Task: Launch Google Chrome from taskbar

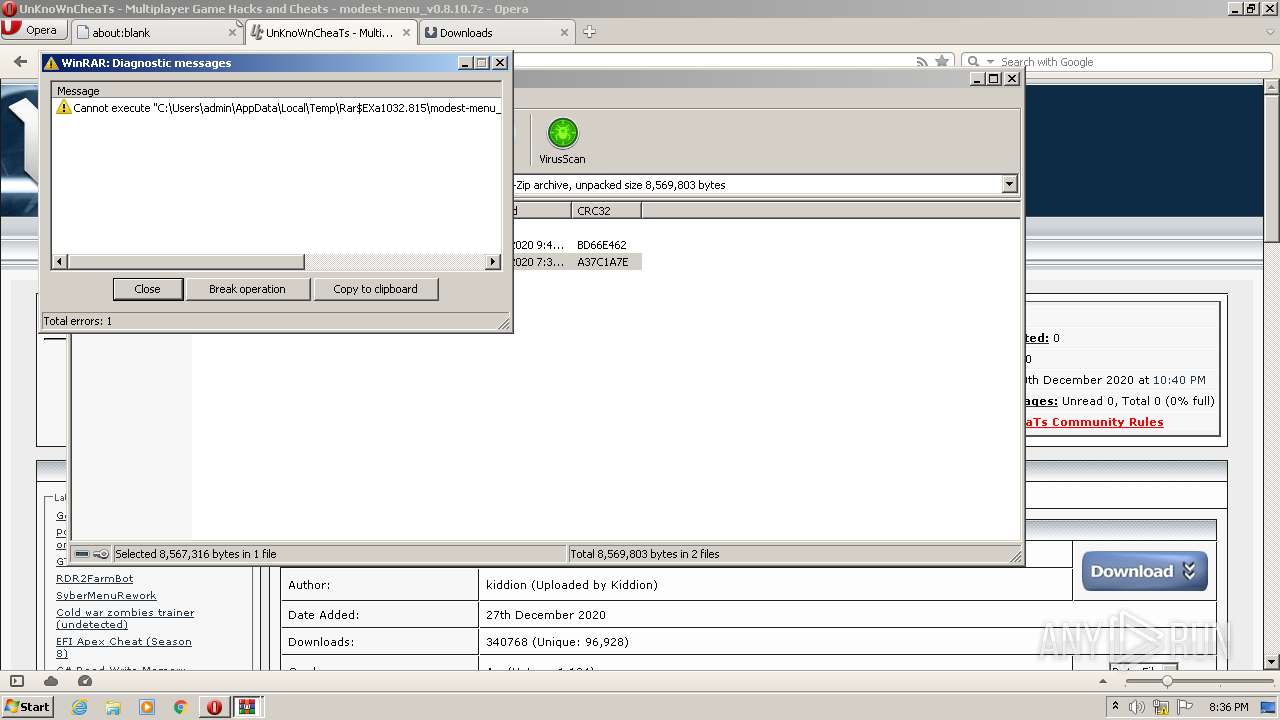Action: click(181, 707)
